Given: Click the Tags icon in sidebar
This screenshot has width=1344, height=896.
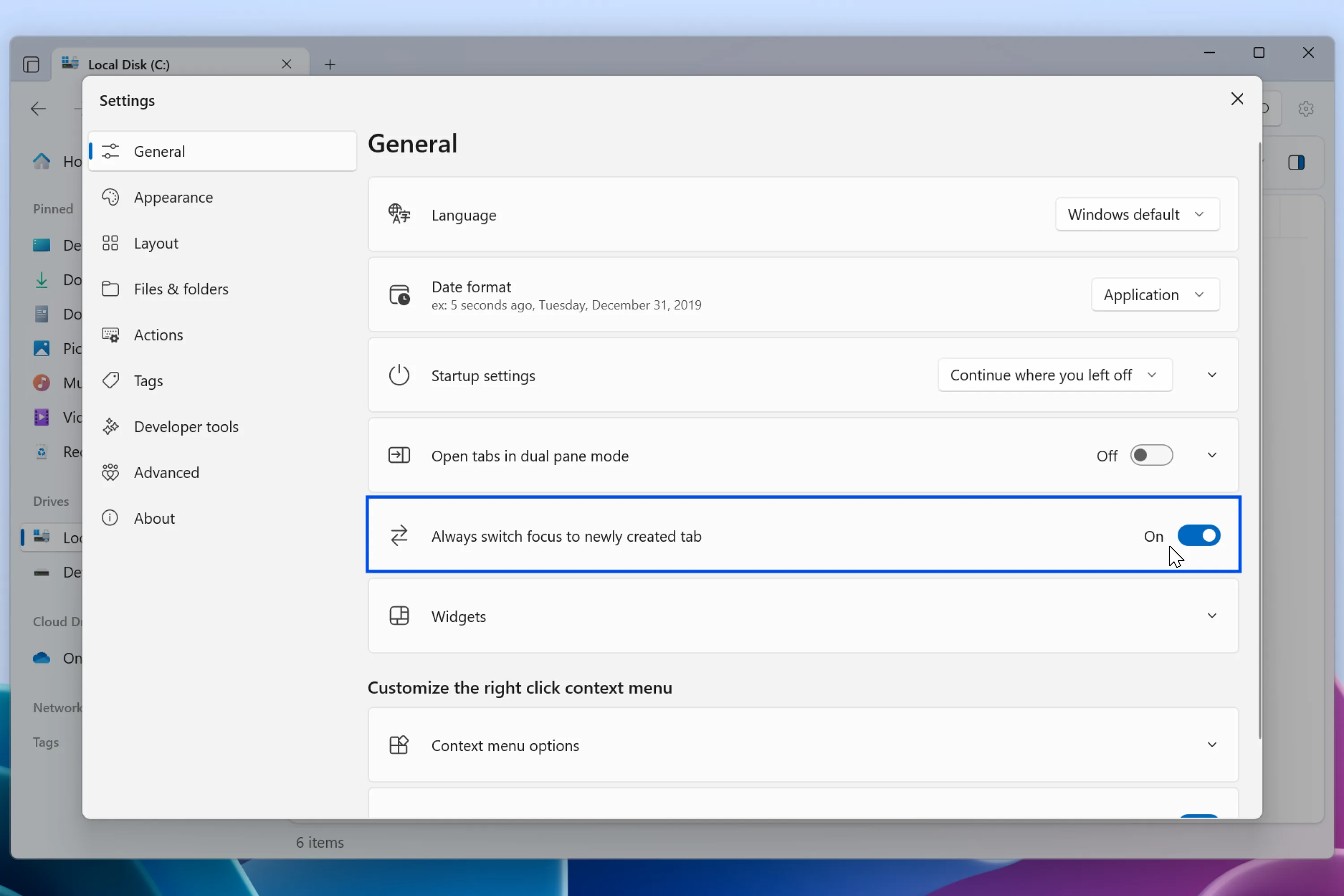Looking at the screenshot, I should coord(112,380).
